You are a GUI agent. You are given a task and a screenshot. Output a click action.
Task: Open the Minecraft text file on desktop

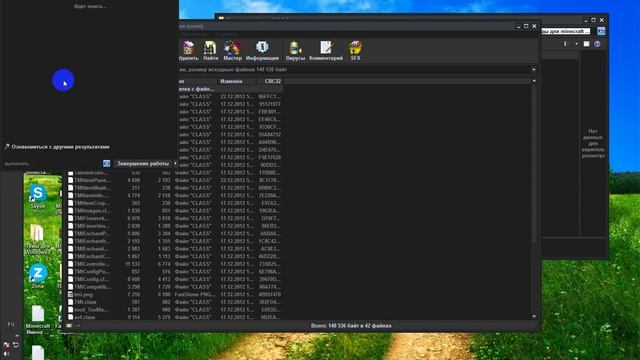(x=38, y=320)
